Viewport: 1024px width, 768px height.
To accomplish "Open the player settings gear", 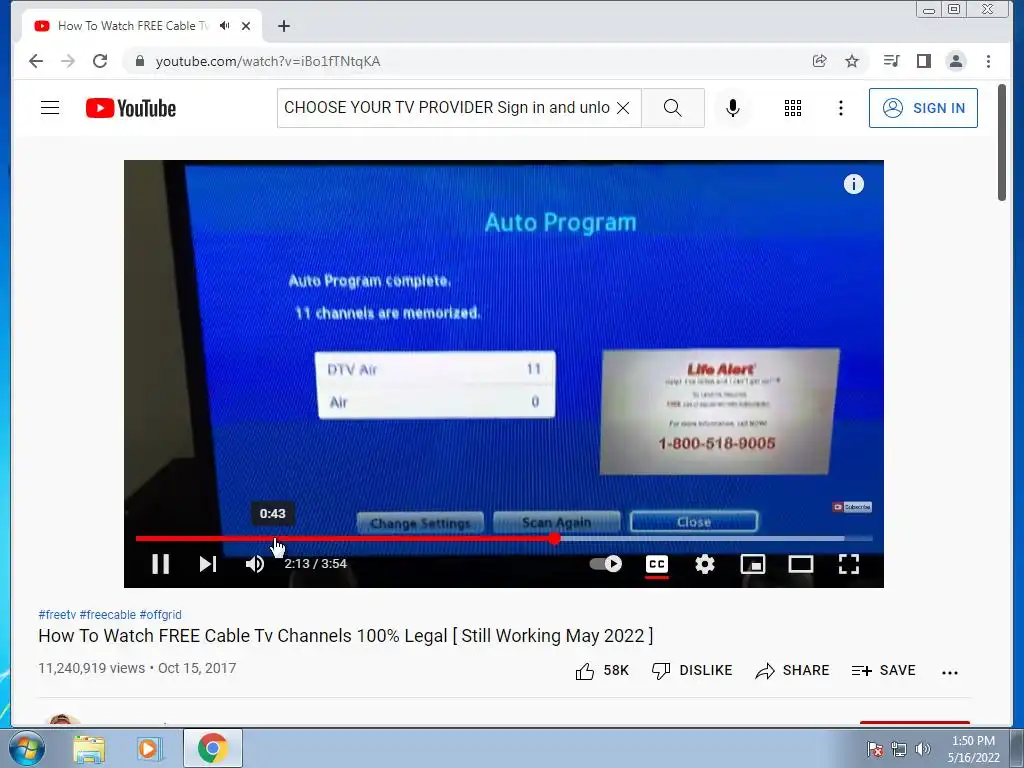I will [705, 564].
